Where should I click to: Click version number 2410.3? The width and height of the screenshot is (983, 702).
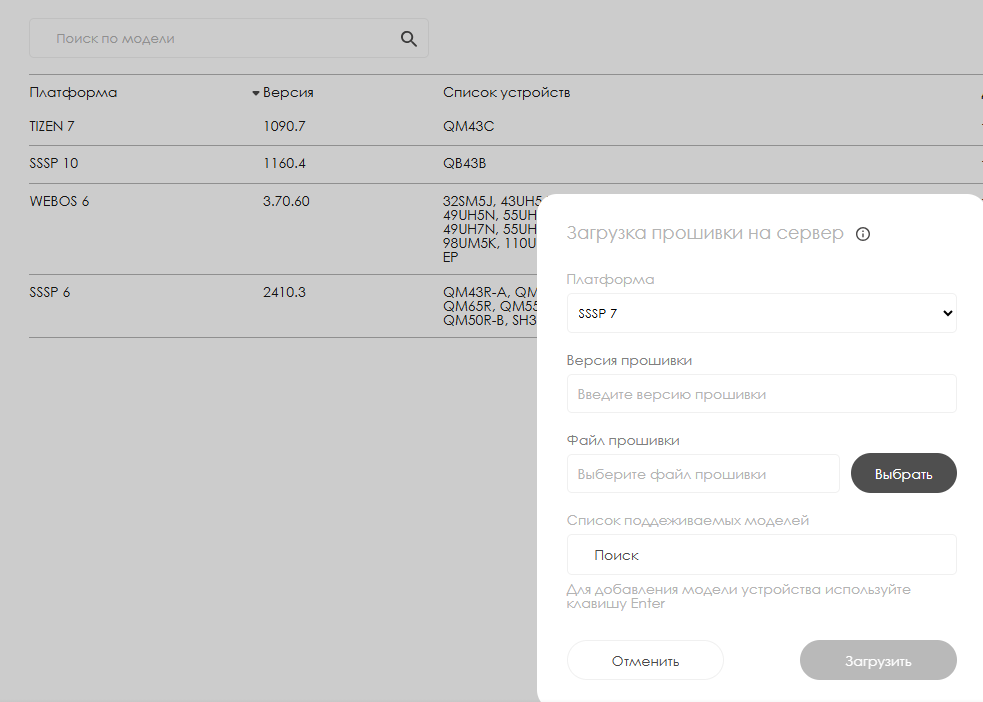click(x=284, y=292)
